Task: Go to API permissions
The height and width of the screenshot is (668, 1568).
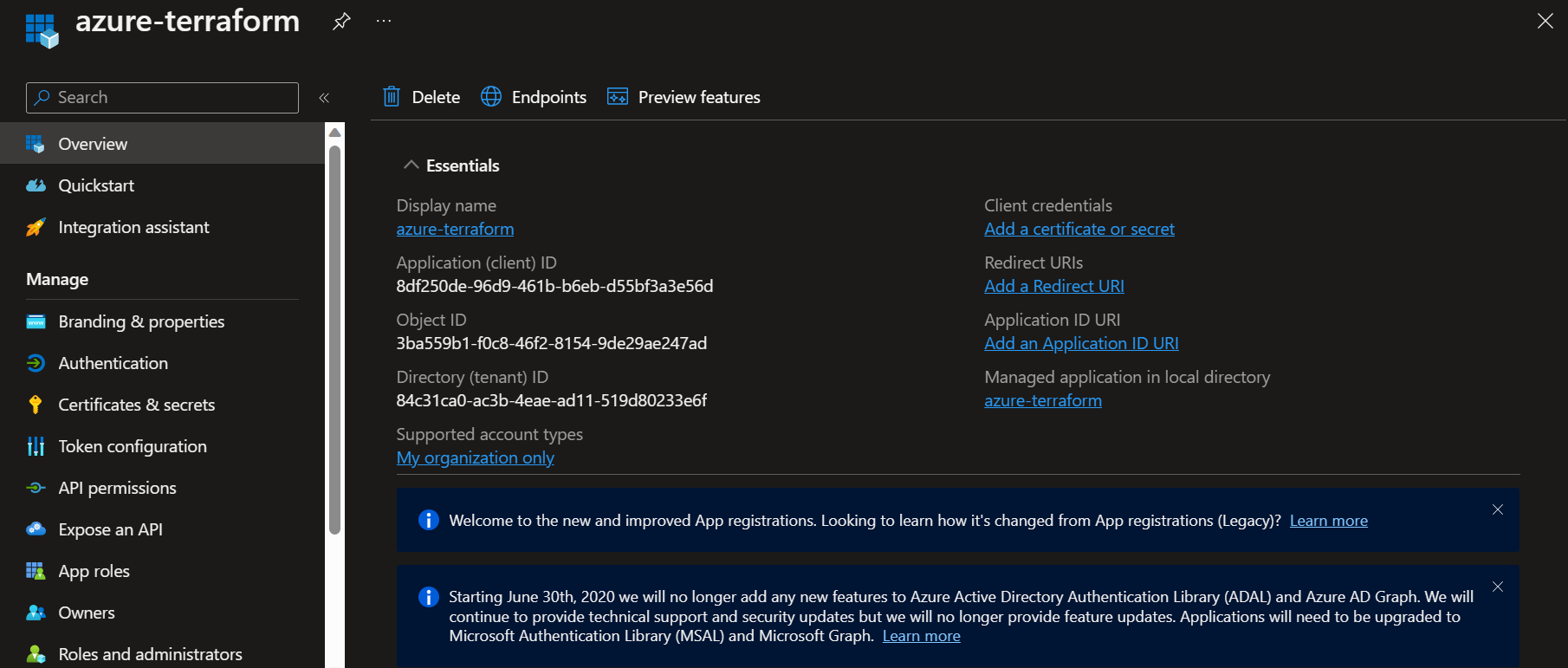Action: (x=117, y=488)
